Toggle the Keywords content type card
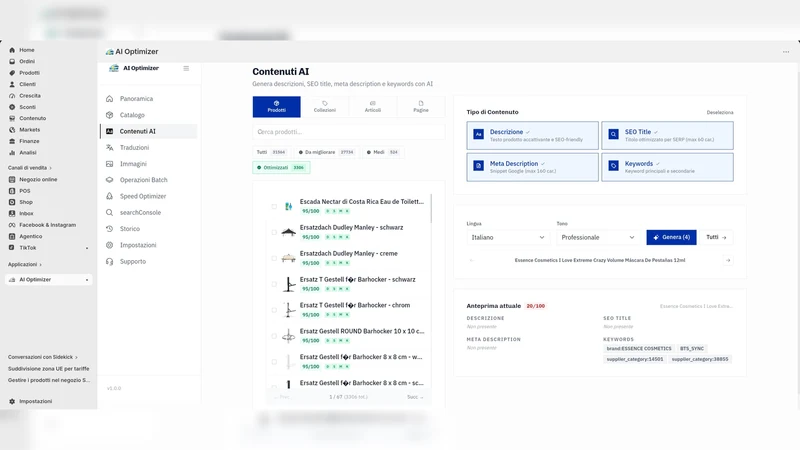Image resolution: width=800 pixels, height=450 pixels. 667,167
